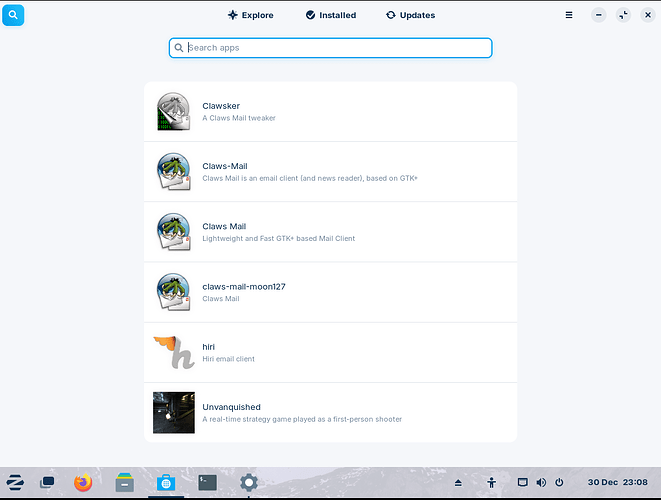
Task: Open the clock showing 30 Dec 23:08
Action: pyautogui.click(x=618, y=482)
